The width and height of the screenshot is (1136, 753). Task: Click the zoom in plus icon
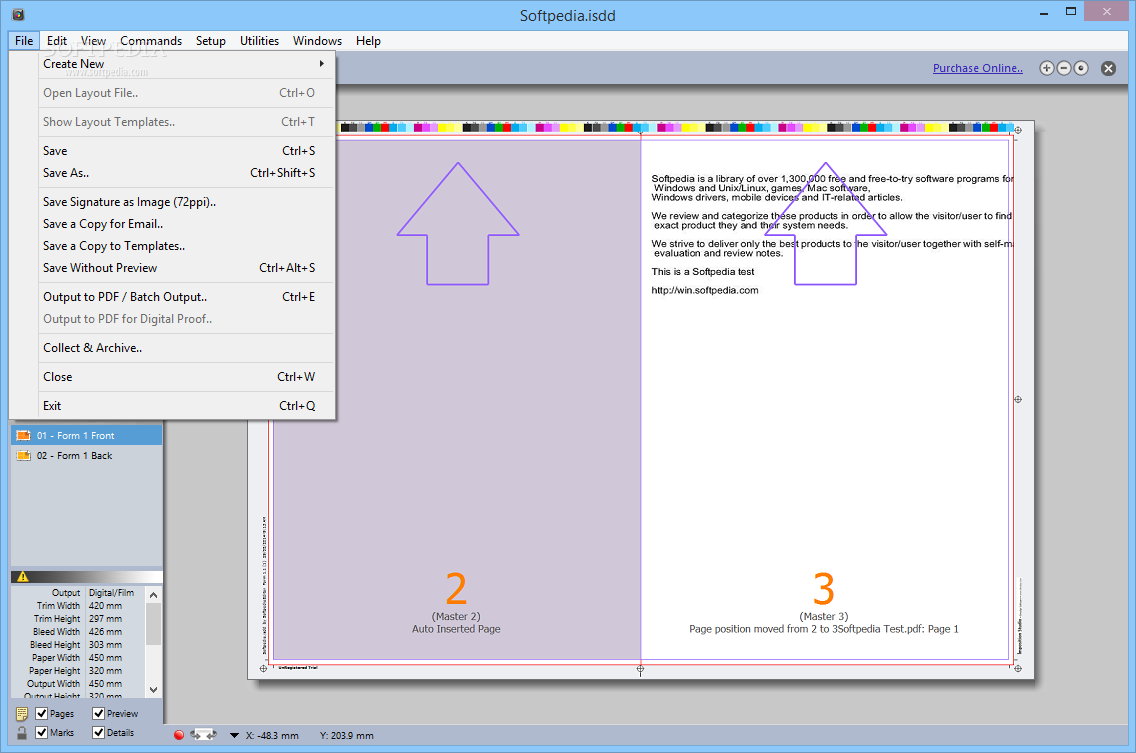1046,68
